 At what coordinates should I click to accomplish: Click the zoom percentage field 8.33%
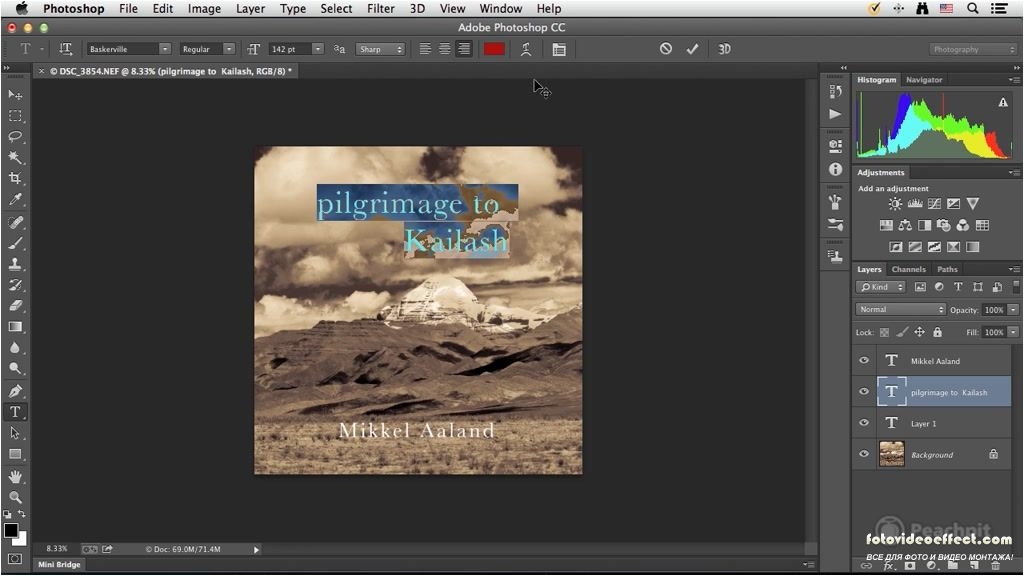pos(57,549)
